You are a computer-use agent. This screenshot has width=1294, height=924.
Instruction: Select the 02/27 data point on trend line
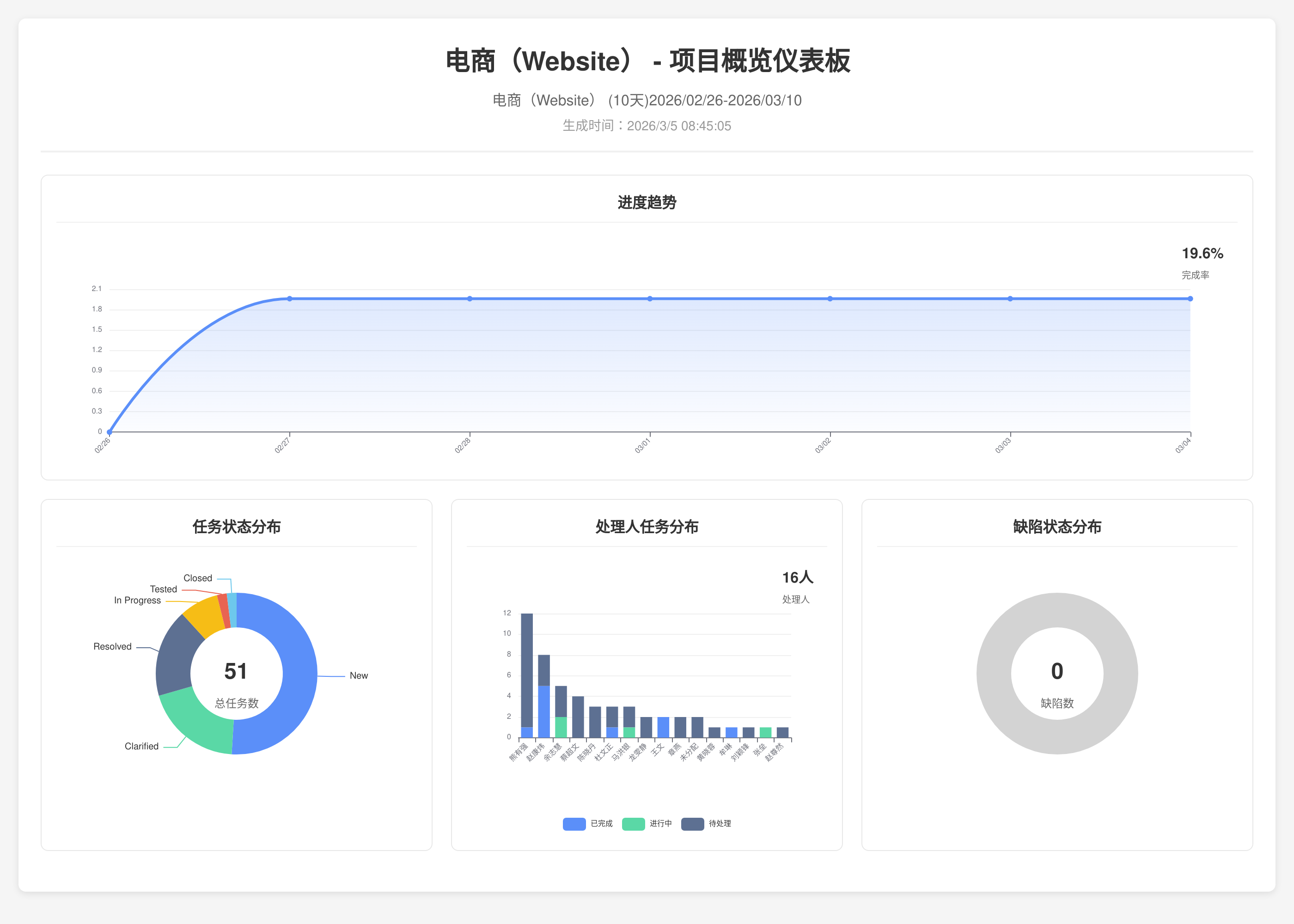click(x=290, y=299)
